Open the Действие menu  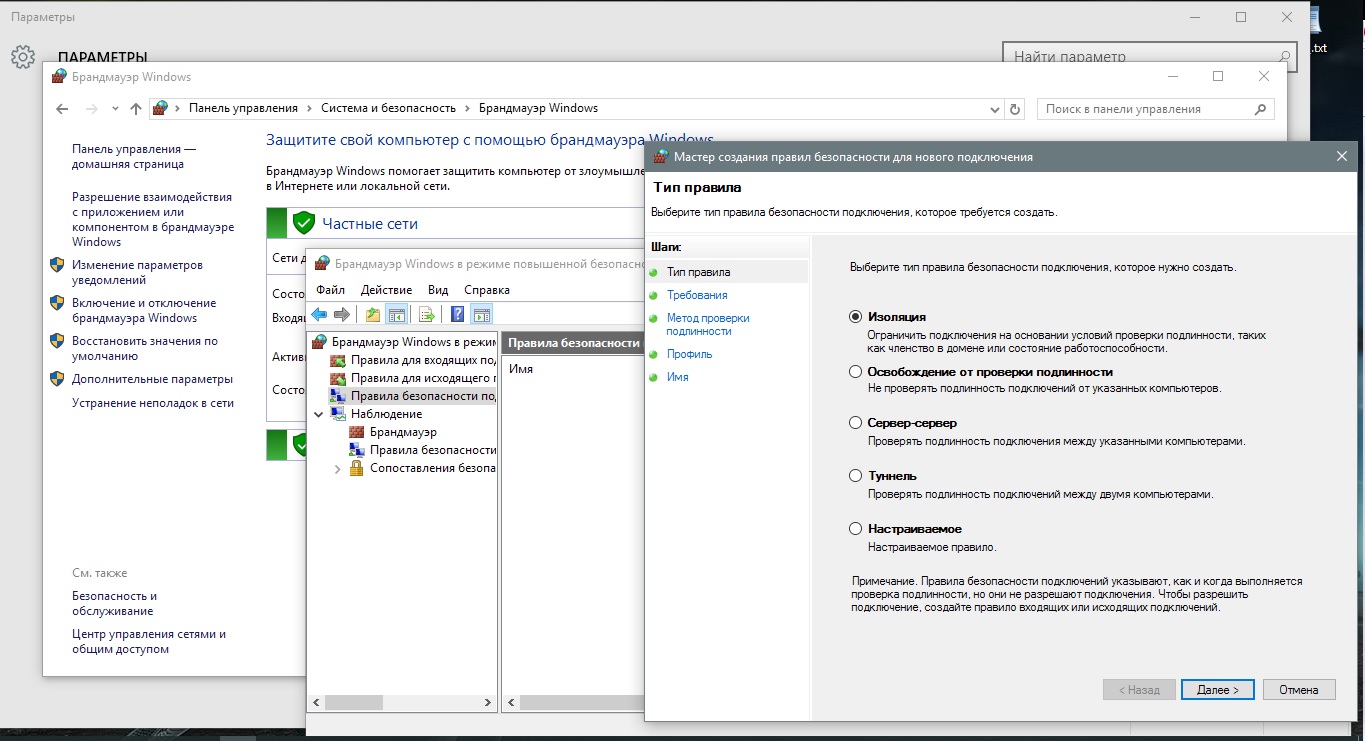click(386, 290)
